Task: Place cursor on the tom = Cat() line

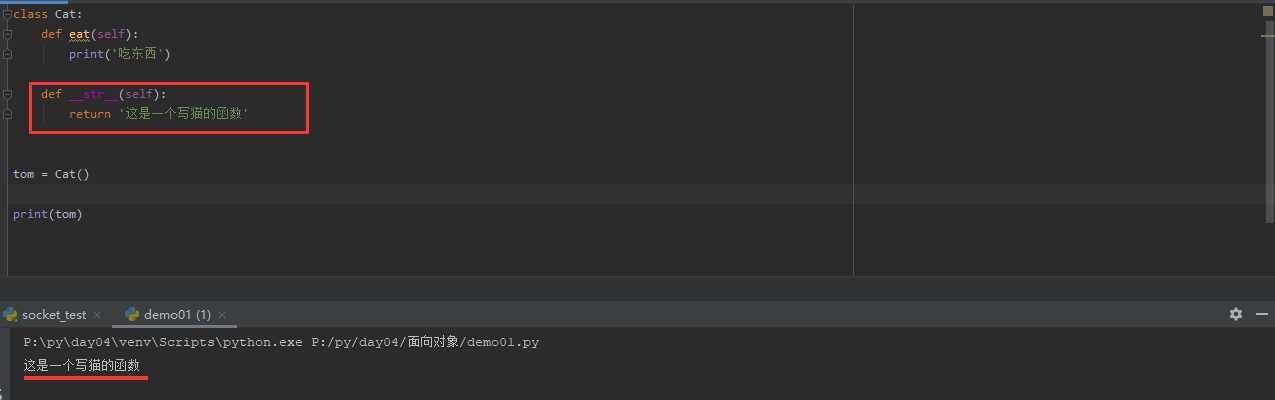Action: [x=51, y=174]
